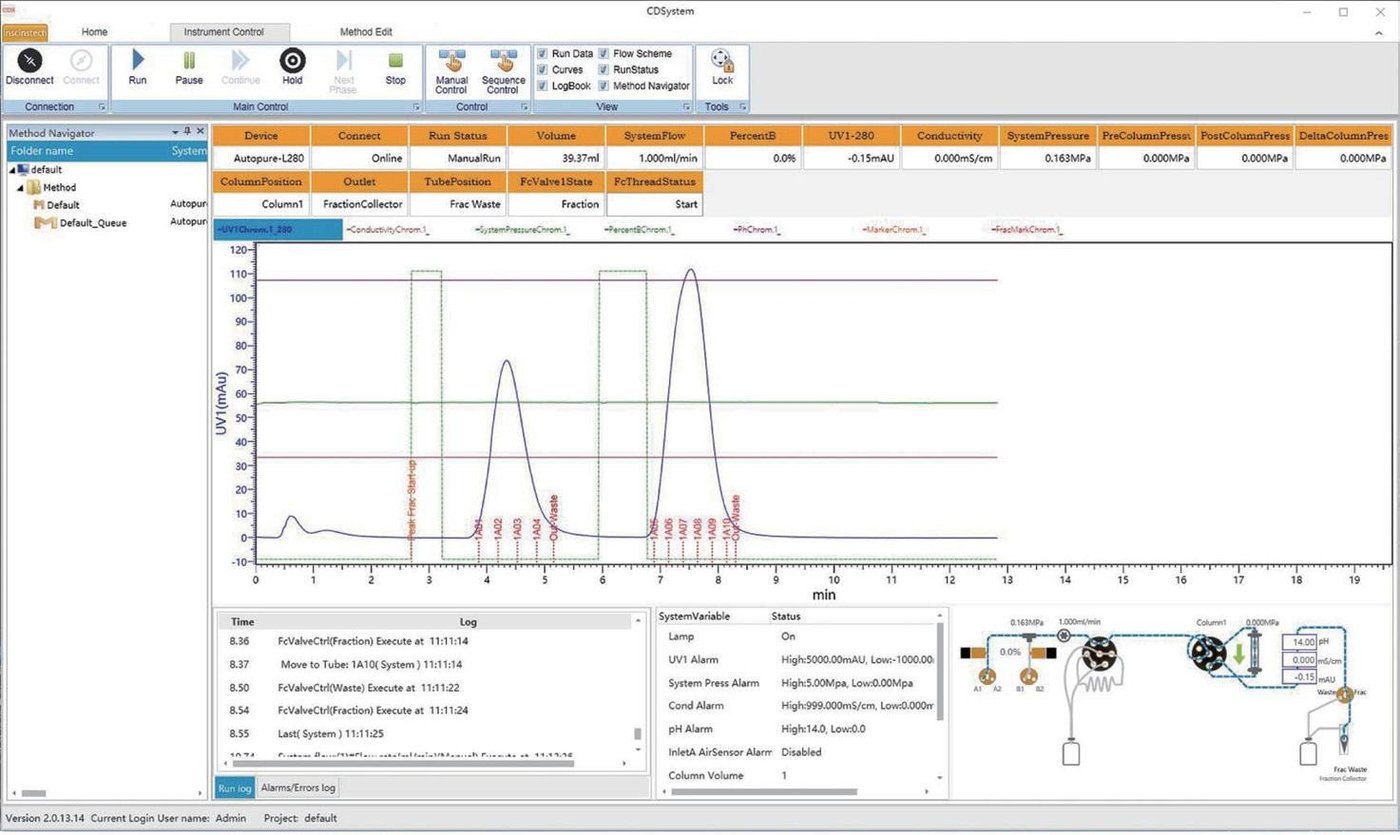The image size is (1400, 835).
Task: Toggle the LogBook checkbox
Action: click(x=542, y=85)
